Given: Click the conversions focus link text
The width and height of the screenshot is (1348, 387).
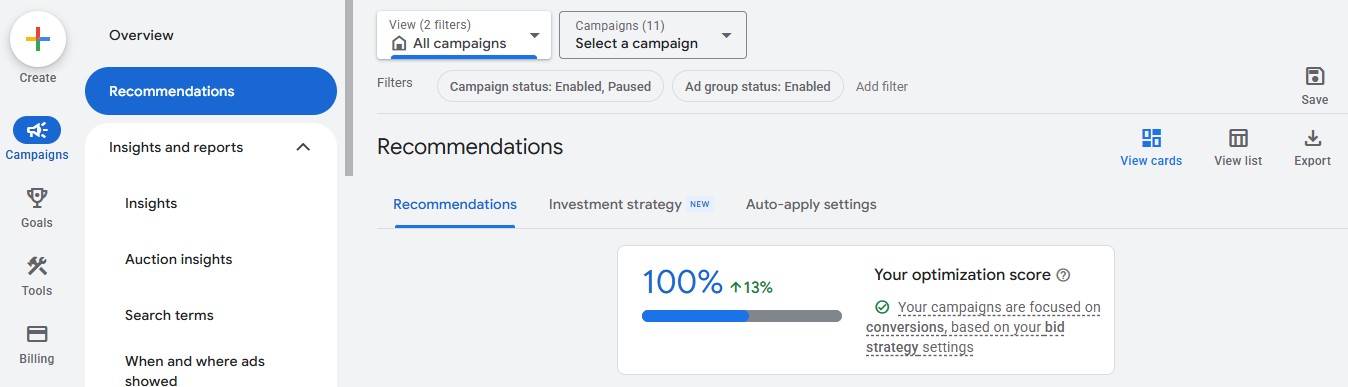Looking at the screenshot, I should click(x=983, y=327).
